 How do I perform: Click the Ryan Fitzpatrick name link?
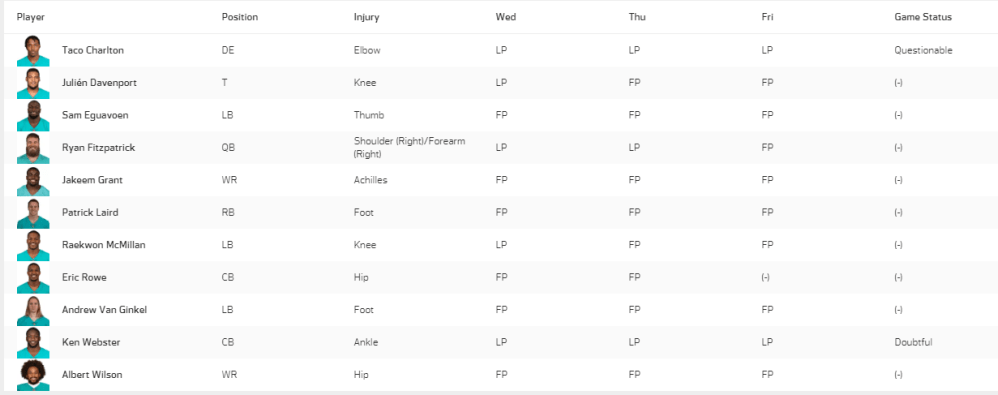[x=99, y=148]
